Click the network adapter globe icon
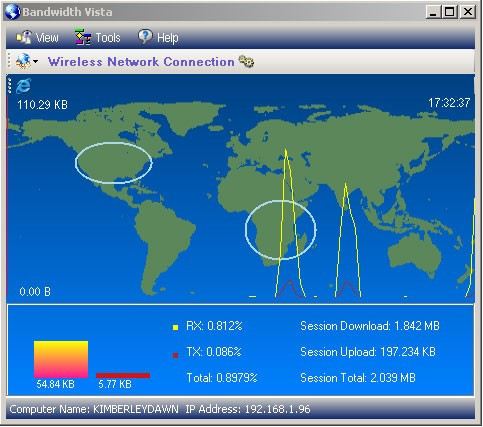The width and height of the screenshot is (483, 427). tap(23, 61)
